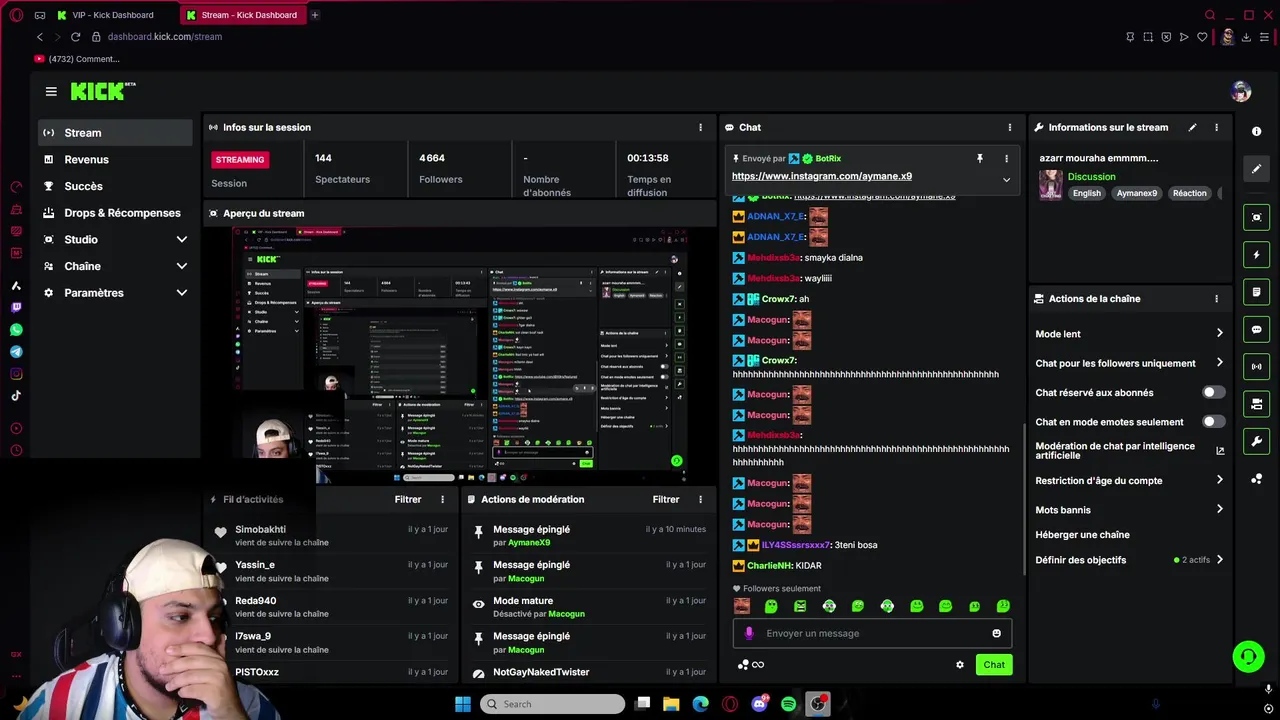Toggle lightning bolt widget icon in right sidebar
Viewport: 1280px width, 720px height.
coord(1257,255)
